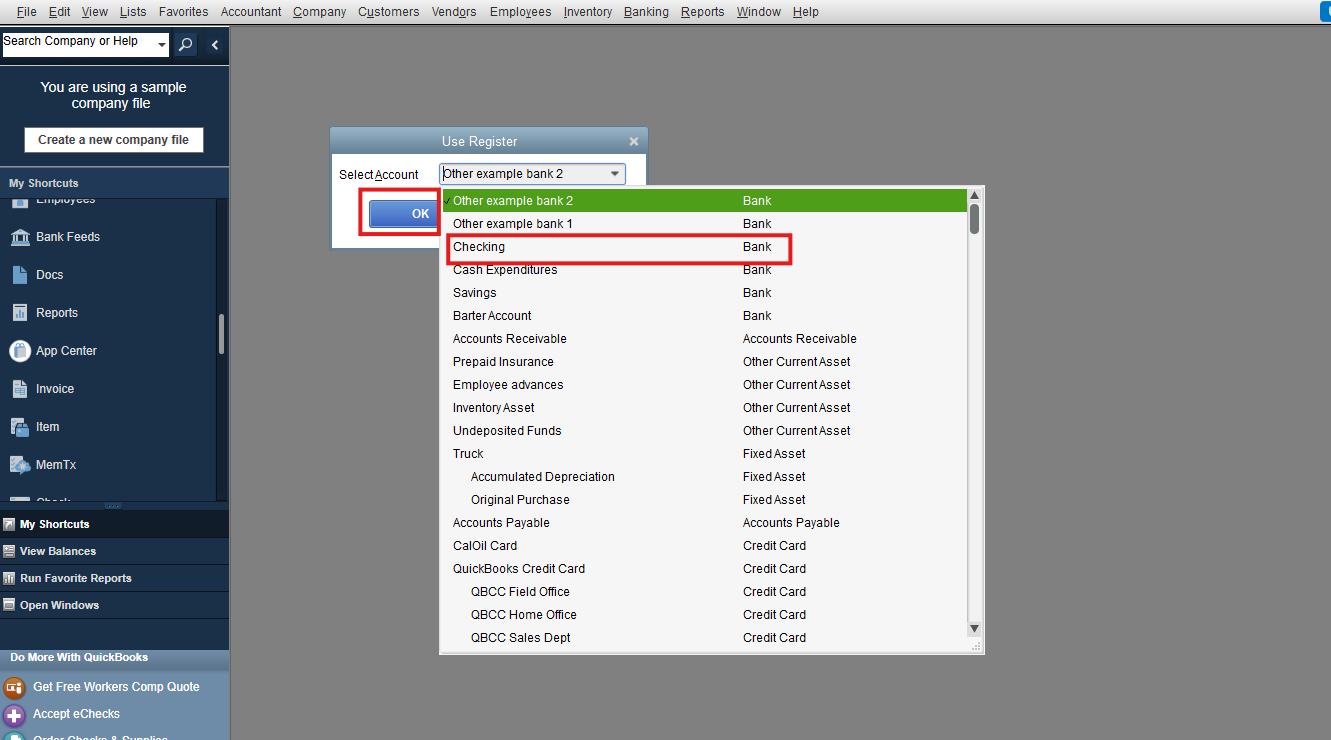Close the Use Register dialog

pos(634,142)
